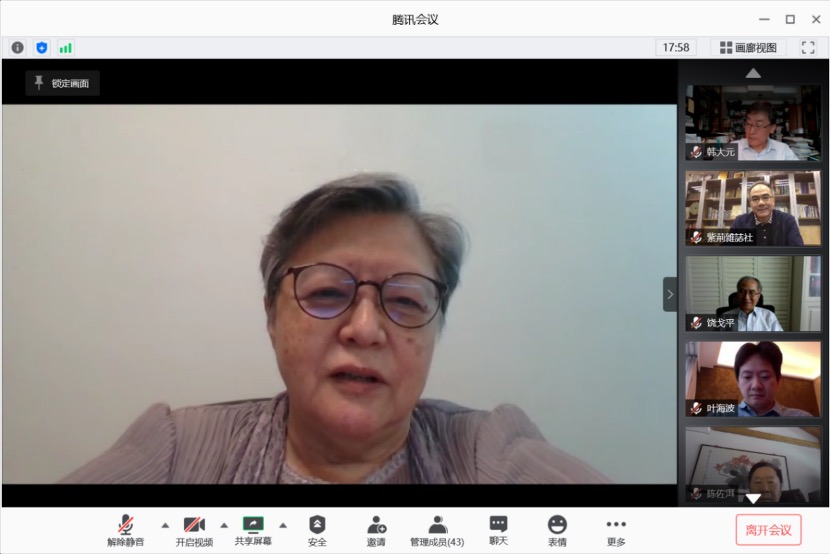Switch to gallery view (画廊视图)

(x=748, y=47)
